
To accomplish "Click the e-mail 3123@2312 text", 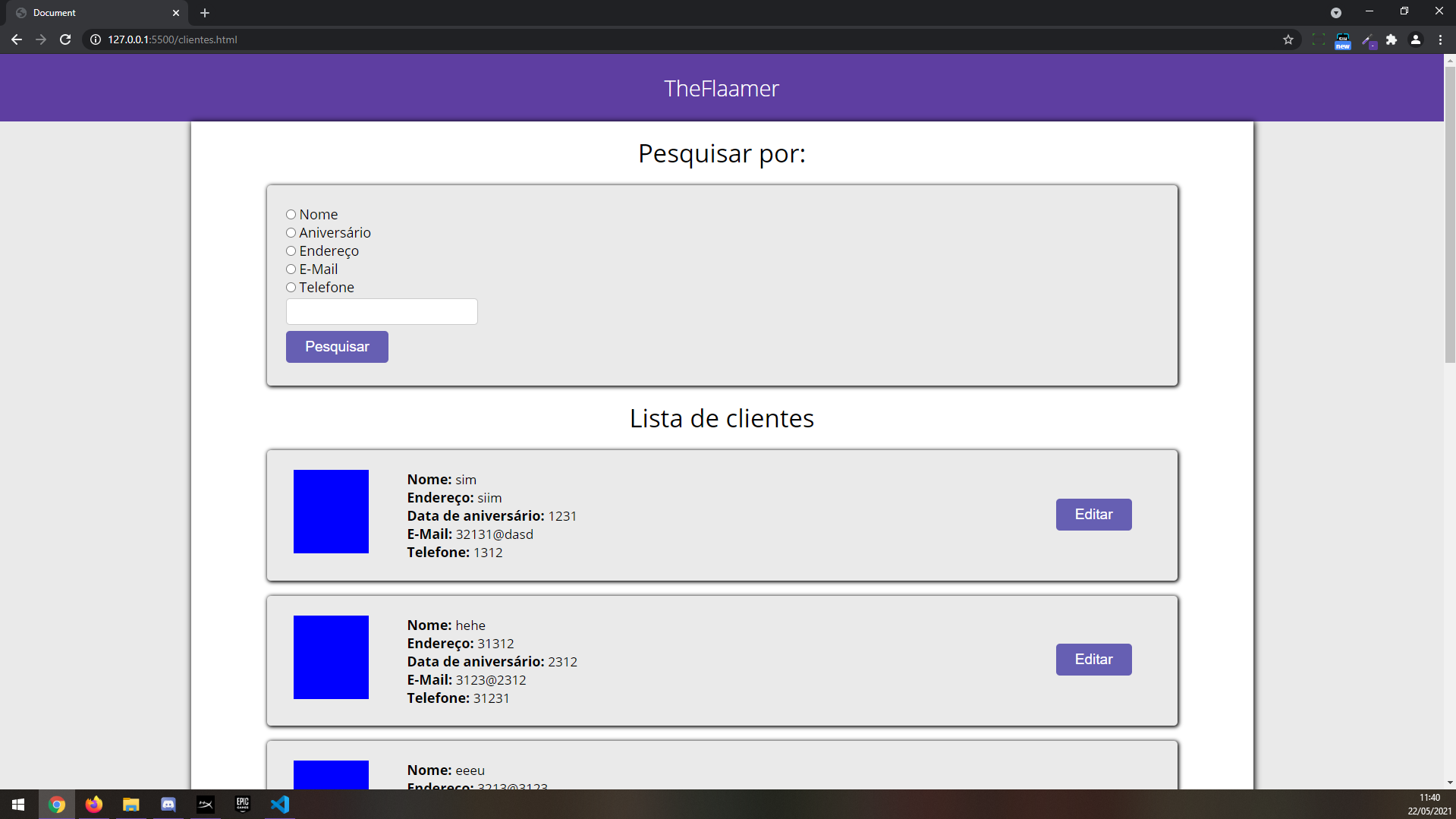I will (x=491, y=680).
